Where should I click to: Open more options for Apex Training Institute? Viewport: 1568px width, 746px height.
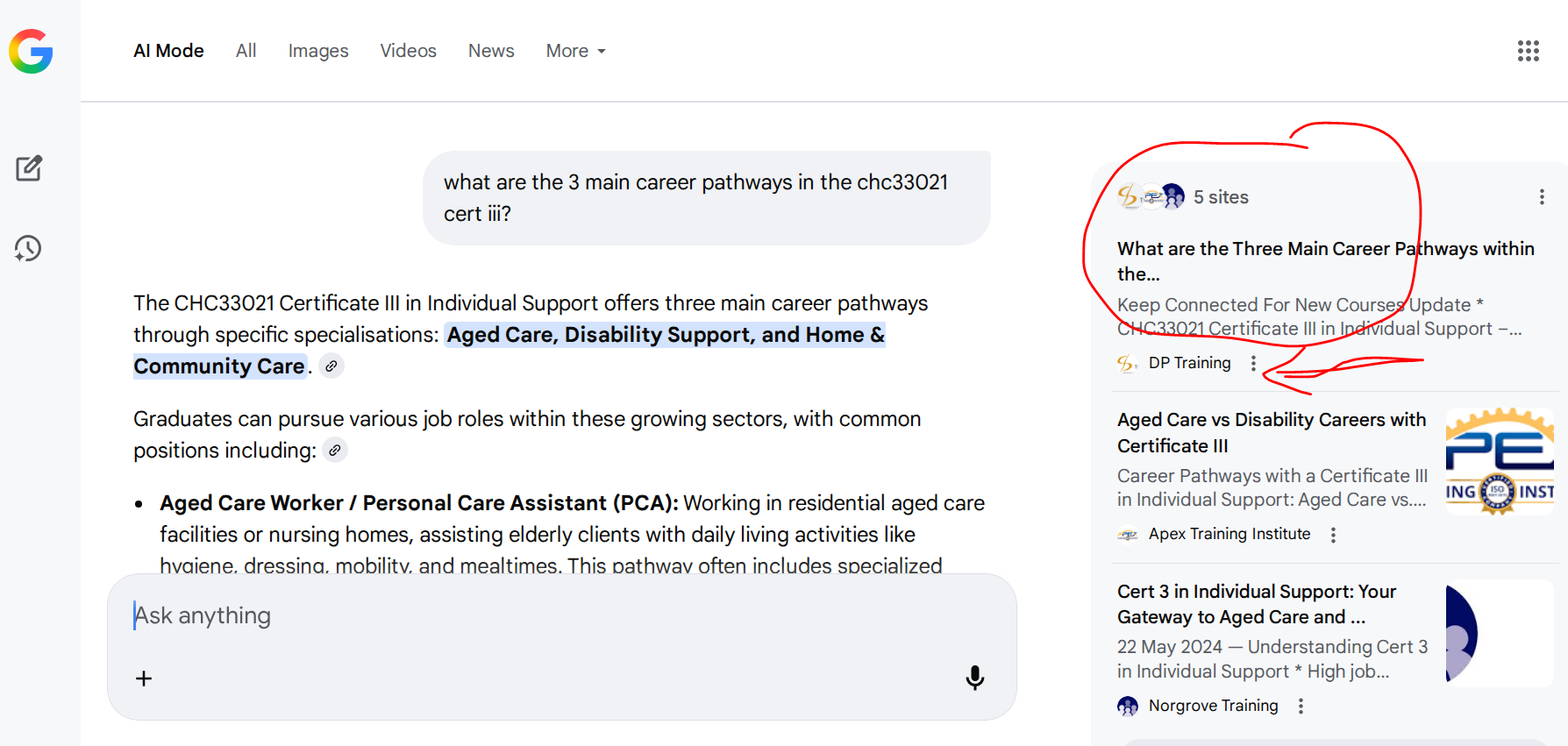1333,535
